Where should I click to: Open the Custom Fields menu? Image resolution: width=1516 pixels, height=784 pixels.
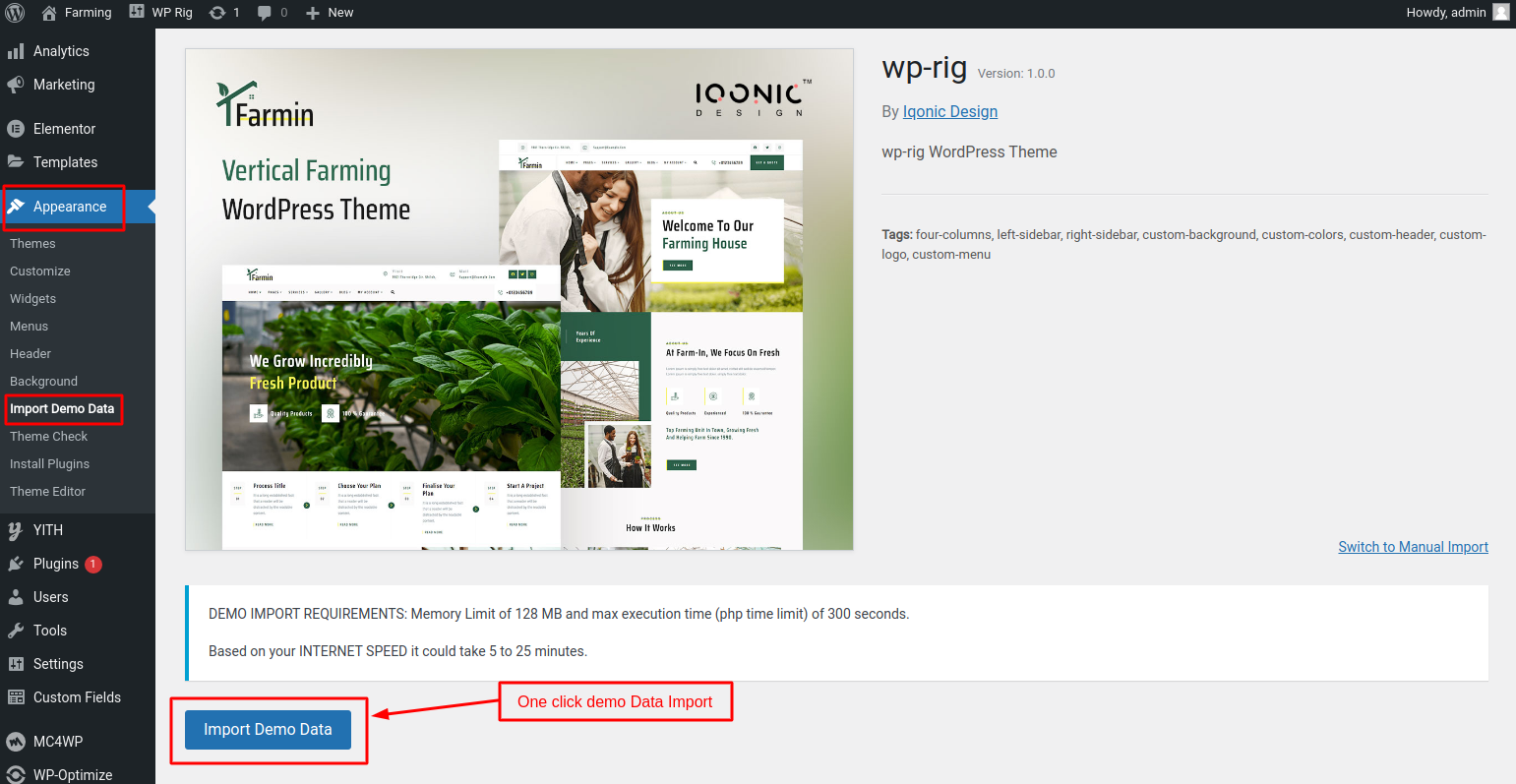[x=78, y=697]
